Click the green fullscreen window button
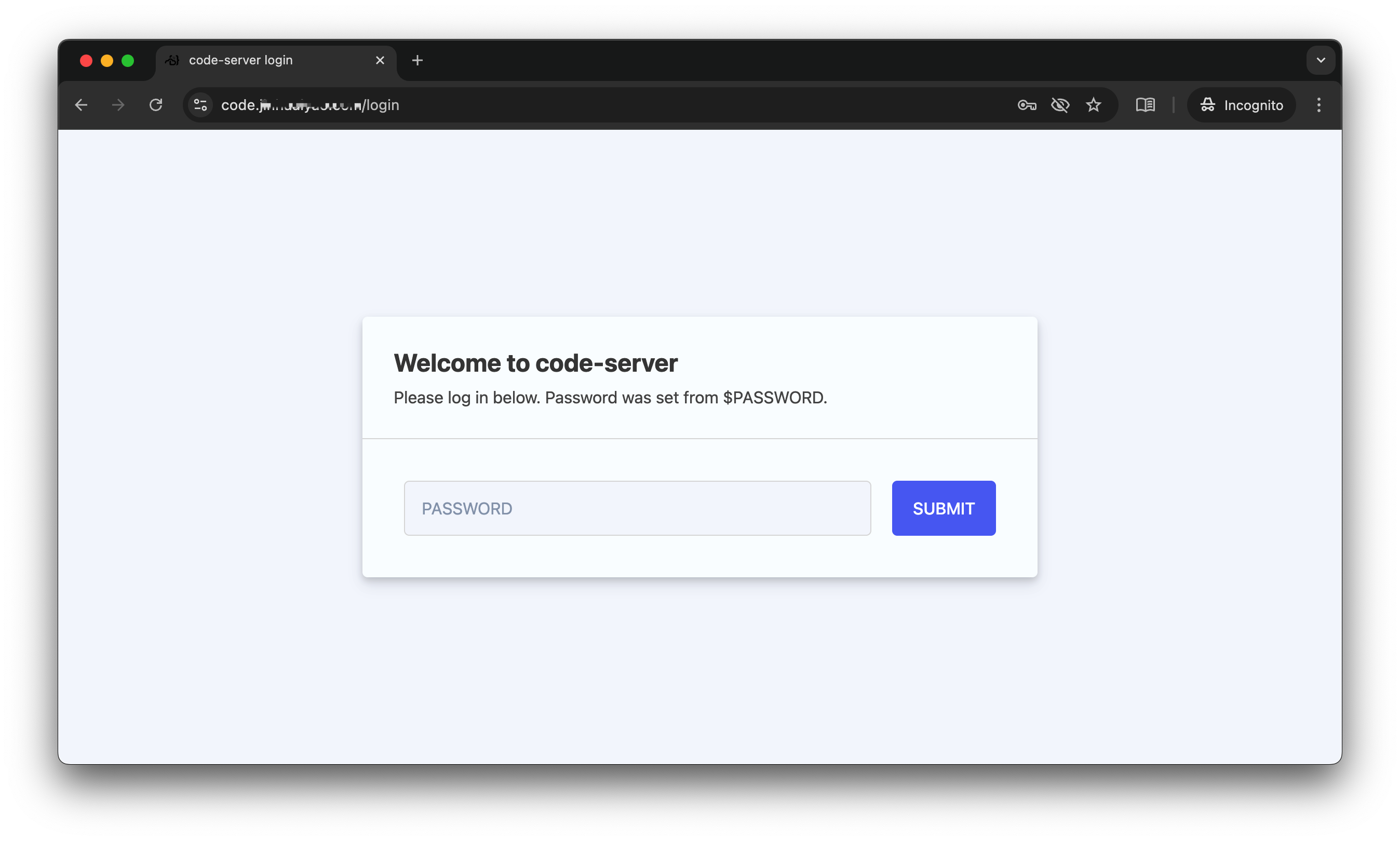1400x841 pixels. click(x=128, y=61)
